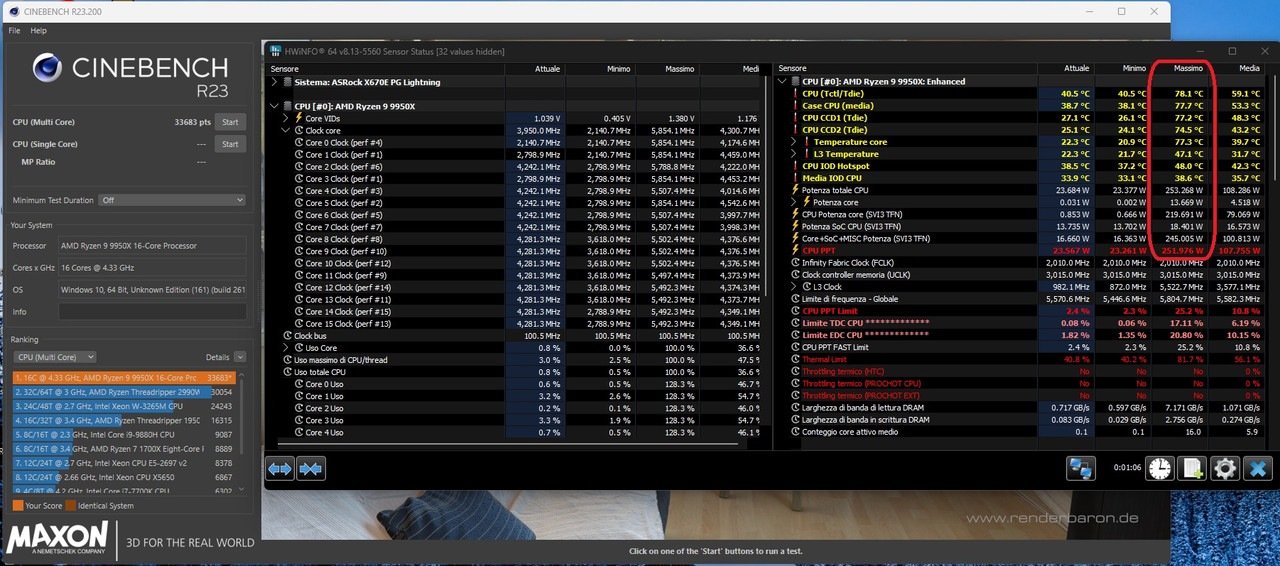Click the right pane Media column header
Viewport: 1280px width, 566px height.
tap(1235, 69)
